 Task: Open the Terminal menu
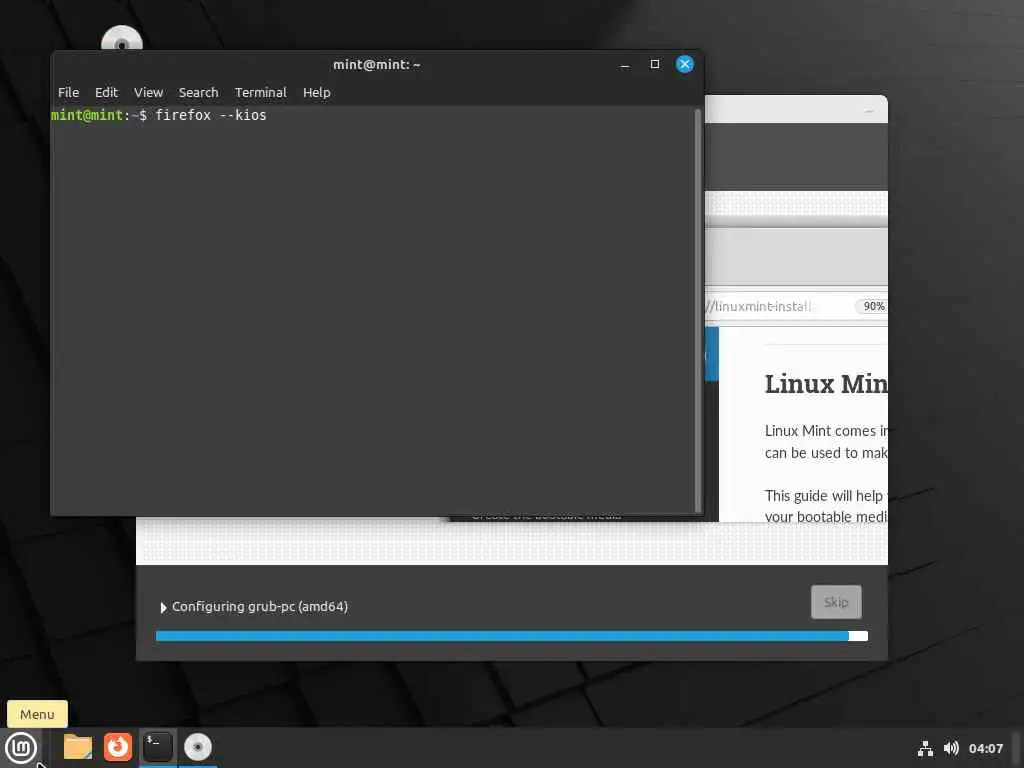[x=261, y=93]
